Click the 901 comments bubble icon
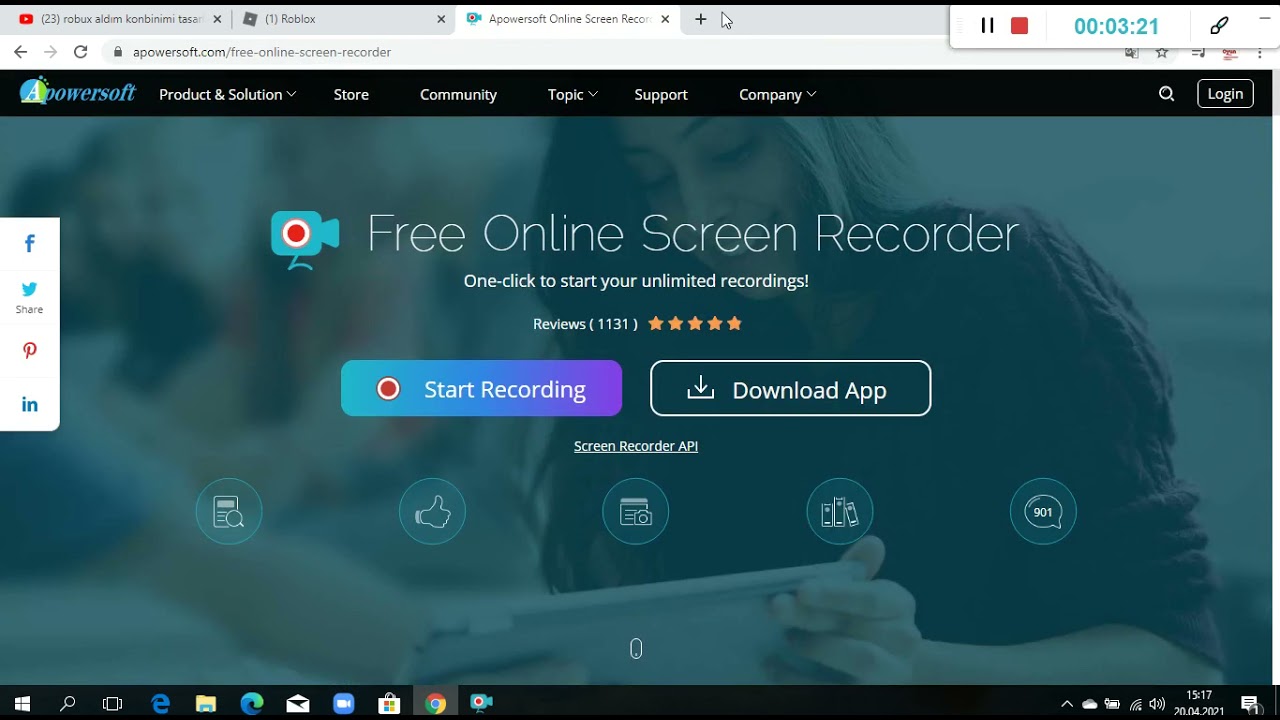 (1043, 512)
